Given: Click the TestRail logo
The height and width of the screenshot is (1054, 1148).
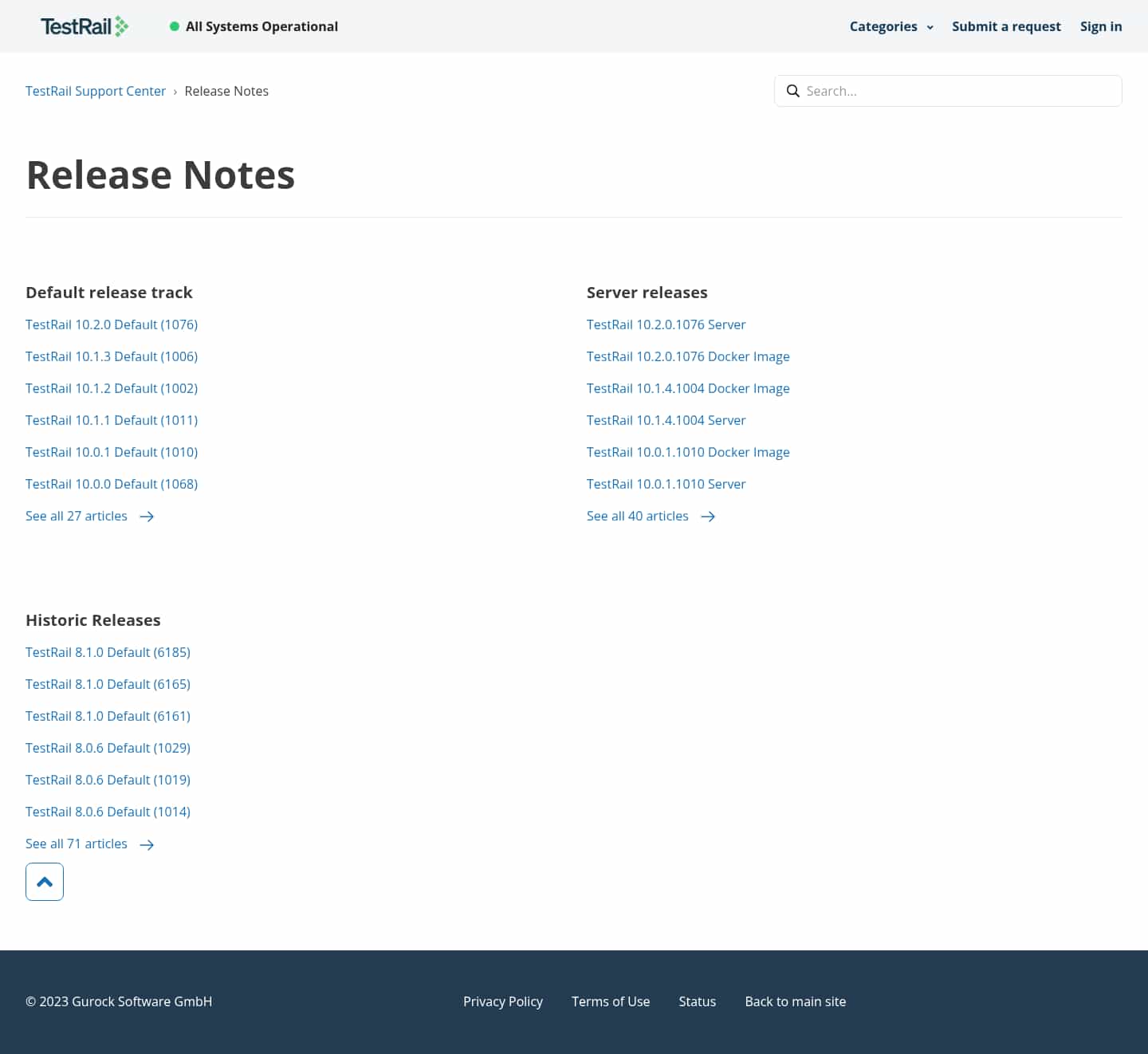Looking at the screenshot, I should 84,26.
